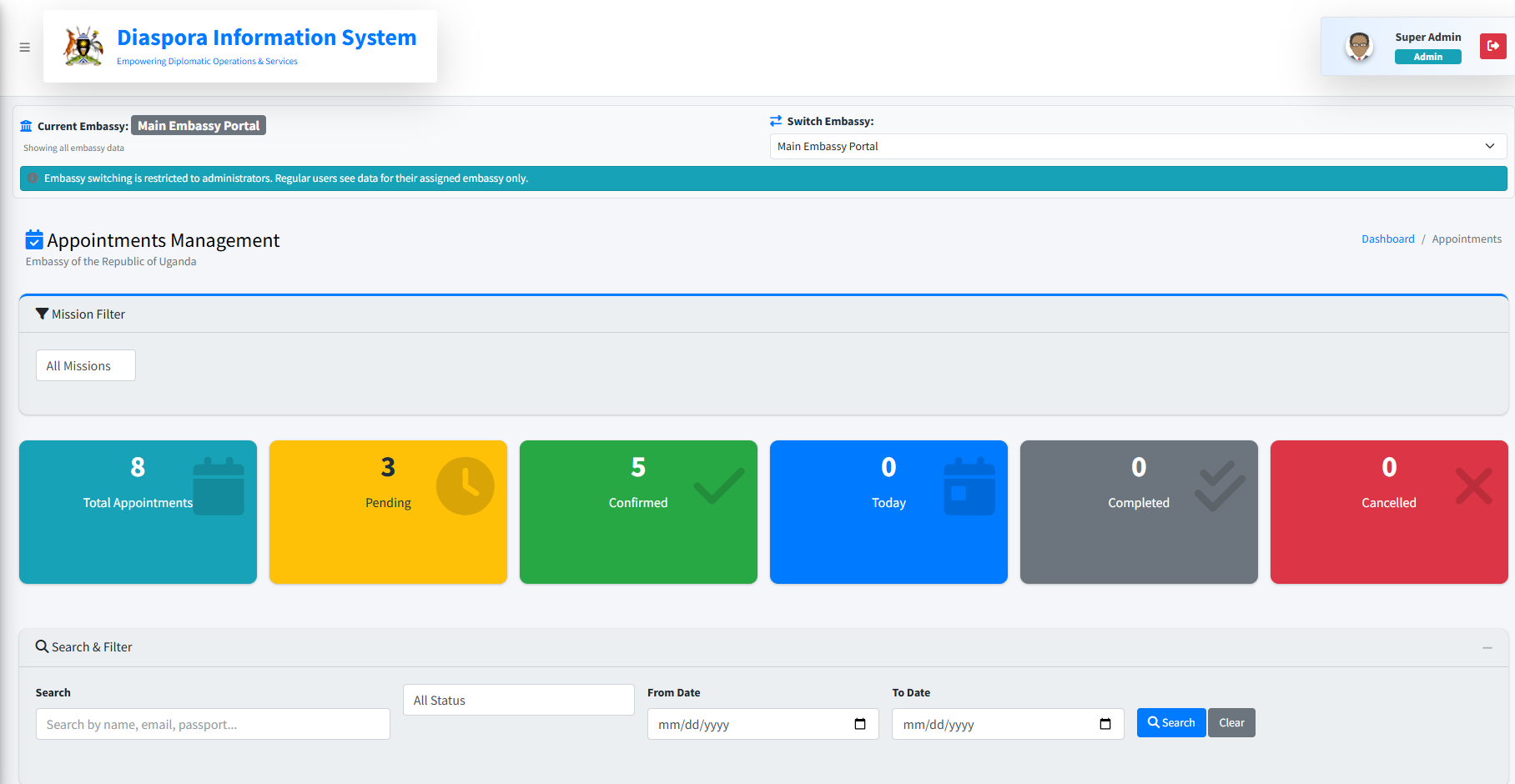Click the Uganda coat of arms logo
This screenshot has height=784, width=1515.
(x=84, y=46)
